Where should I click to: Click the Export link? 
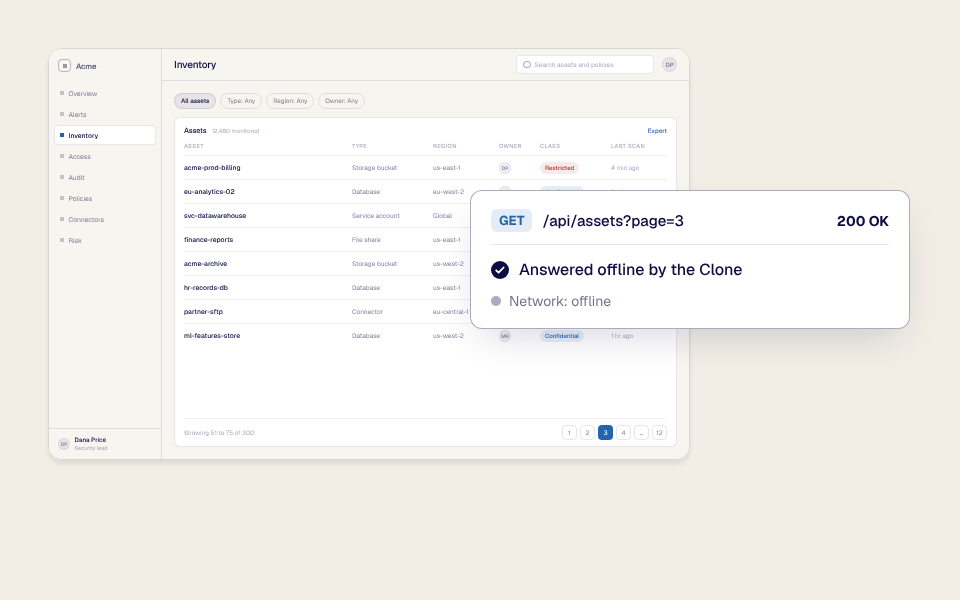pos(657,130)
